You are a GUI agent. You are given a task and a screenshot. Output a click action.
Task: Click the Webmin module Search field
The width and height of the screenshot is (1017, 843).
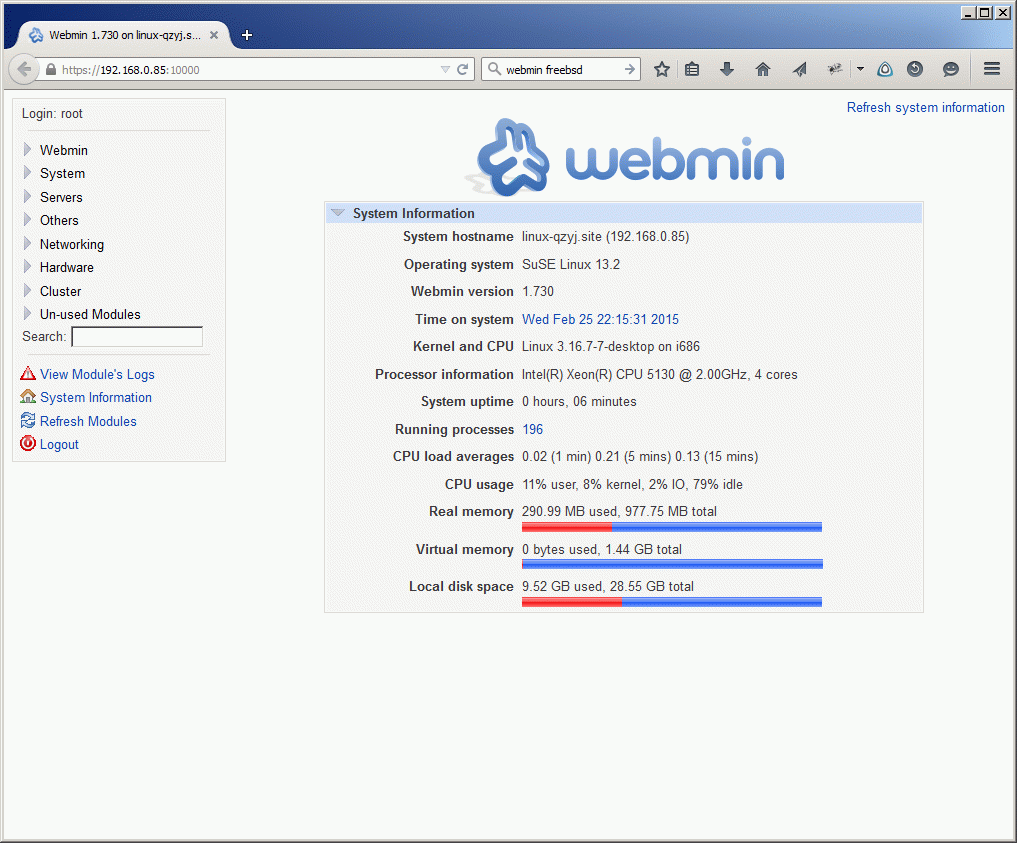click(137, 337)
